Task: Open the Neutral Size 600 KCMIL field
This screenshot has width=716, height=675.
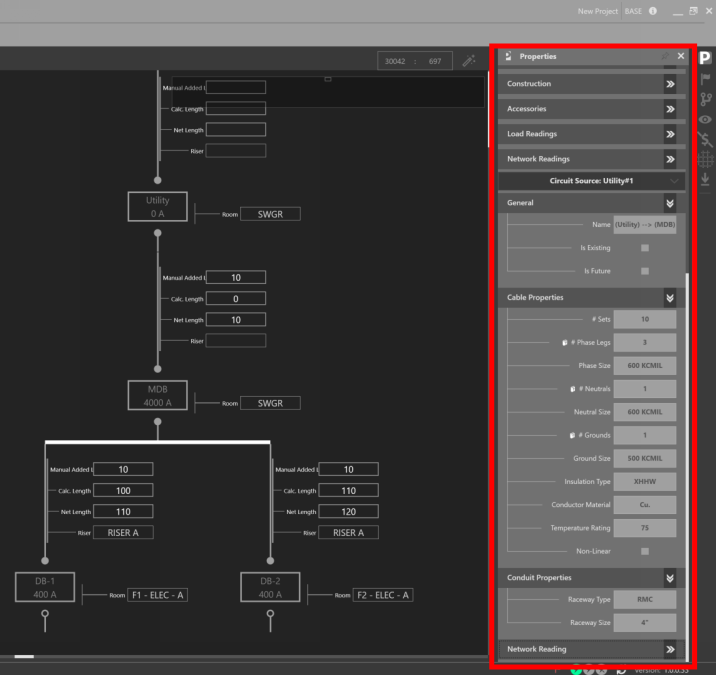Action: [x=645, y=412]
